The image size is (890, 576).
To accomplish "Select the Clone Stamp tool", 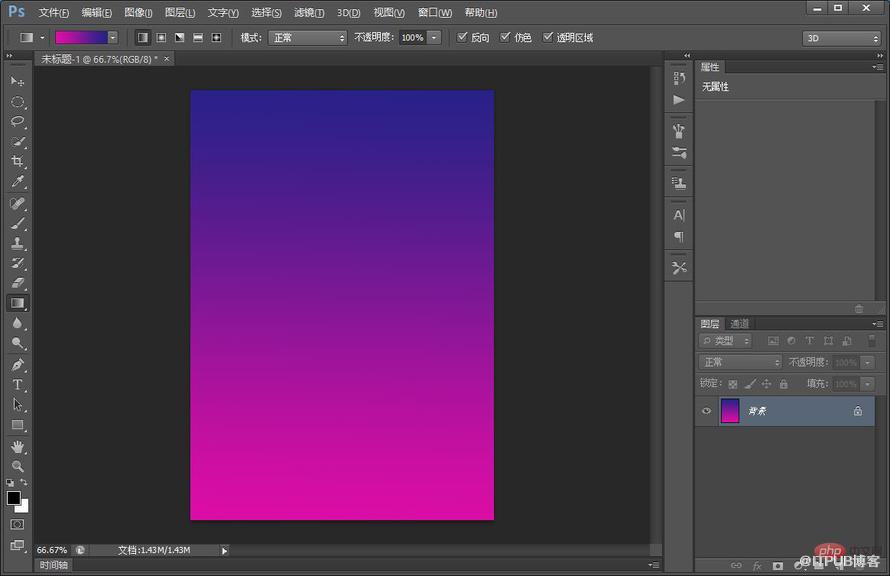I will coord(17,243).
